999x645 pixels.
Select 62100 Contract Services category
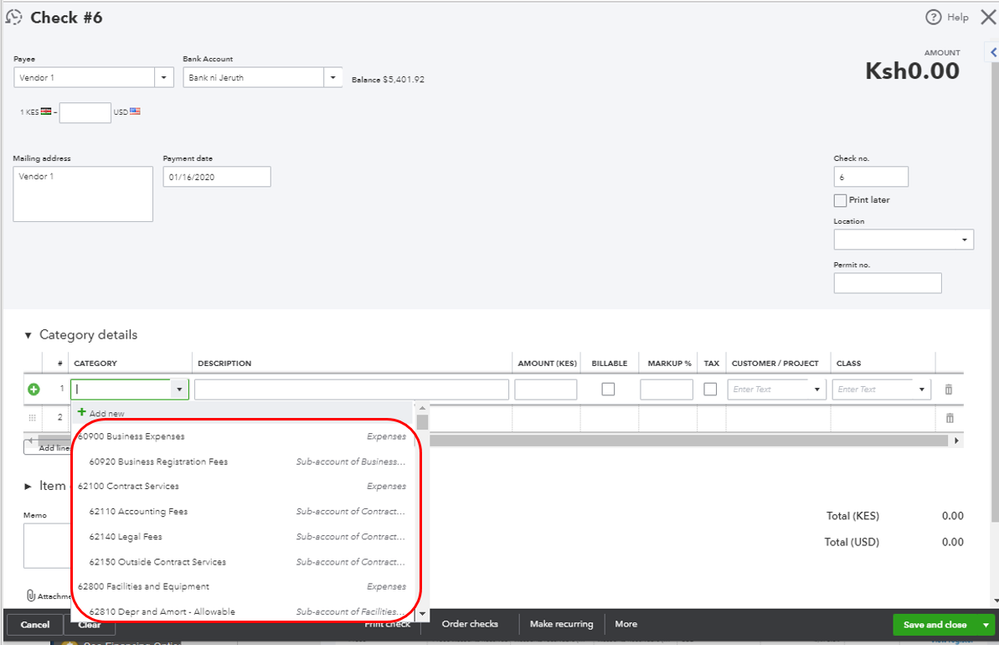coord(242,486)
